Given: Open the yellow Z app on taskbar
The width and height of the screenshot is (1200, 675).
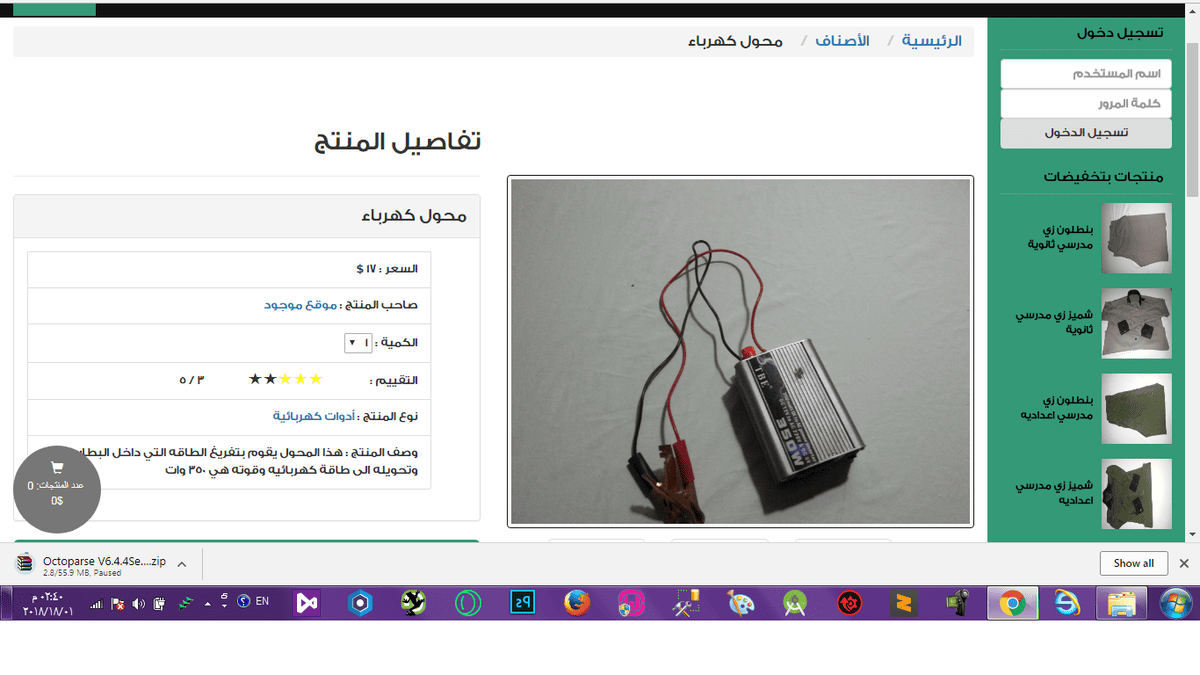Looking at the screenshot, I should click(905, 603).
